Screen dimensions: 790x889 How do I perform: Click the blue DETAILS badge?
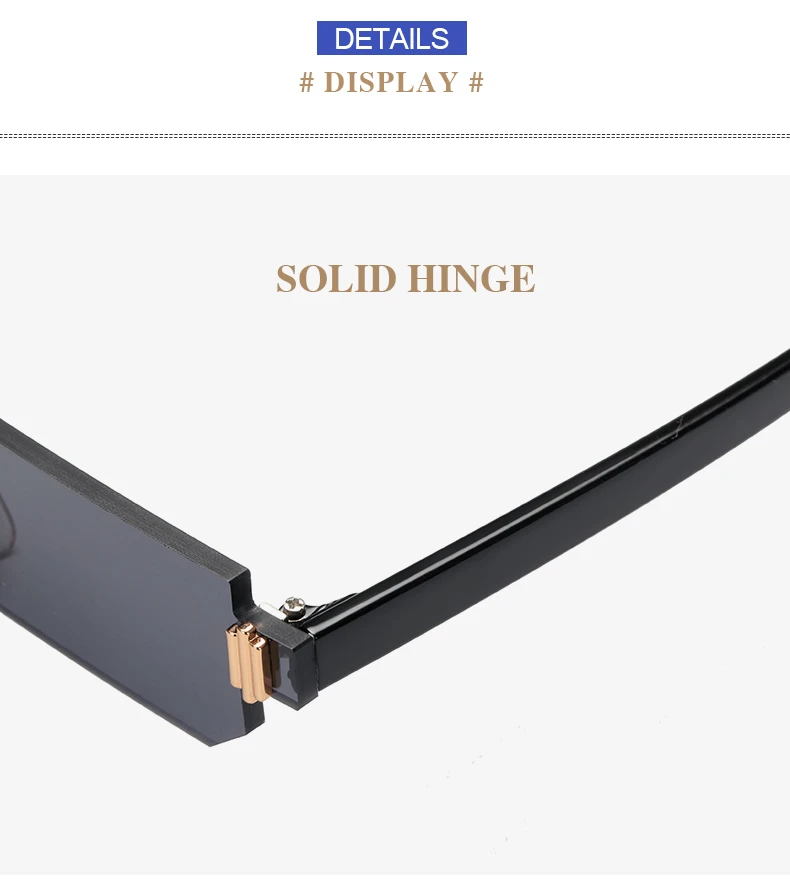click(391, 38)
